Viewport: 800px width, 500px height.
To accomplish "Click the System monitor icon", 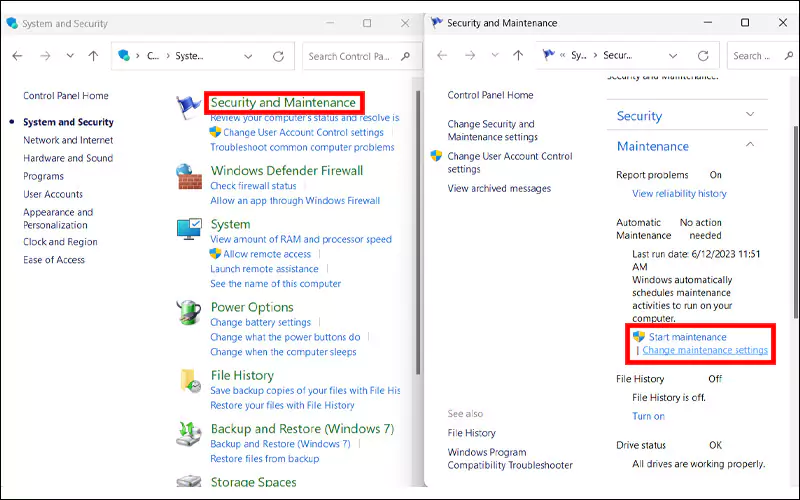I will [x=189, y=229].
